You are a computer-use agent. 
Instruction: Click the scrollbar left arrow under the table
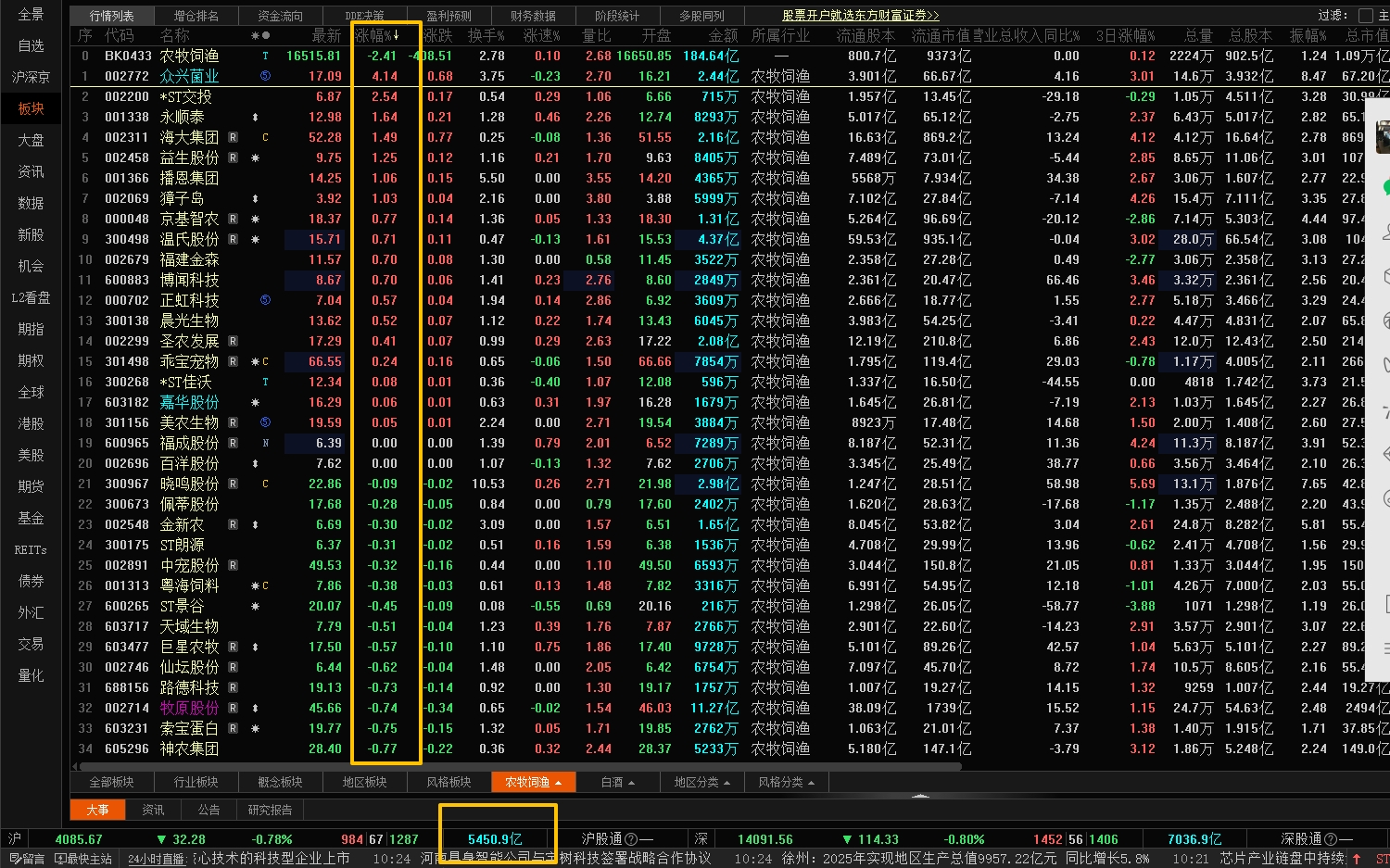76,766
